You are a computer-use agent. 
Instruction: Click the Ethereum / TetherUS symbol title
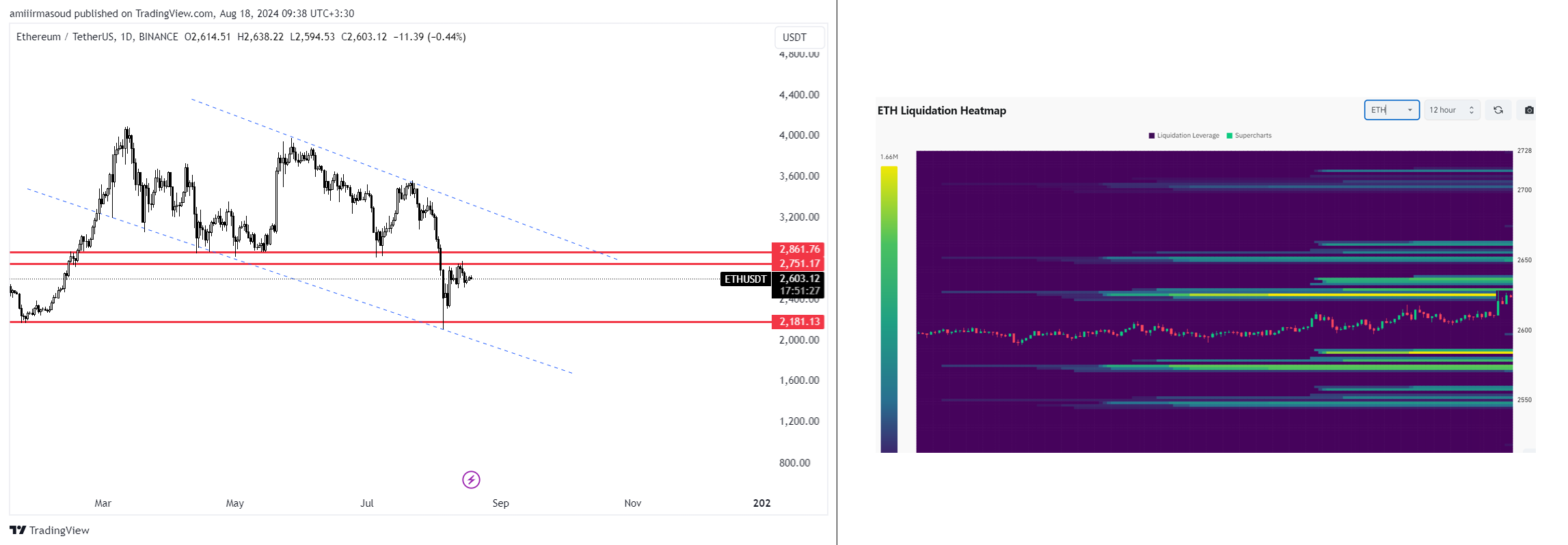pos(65,37)
